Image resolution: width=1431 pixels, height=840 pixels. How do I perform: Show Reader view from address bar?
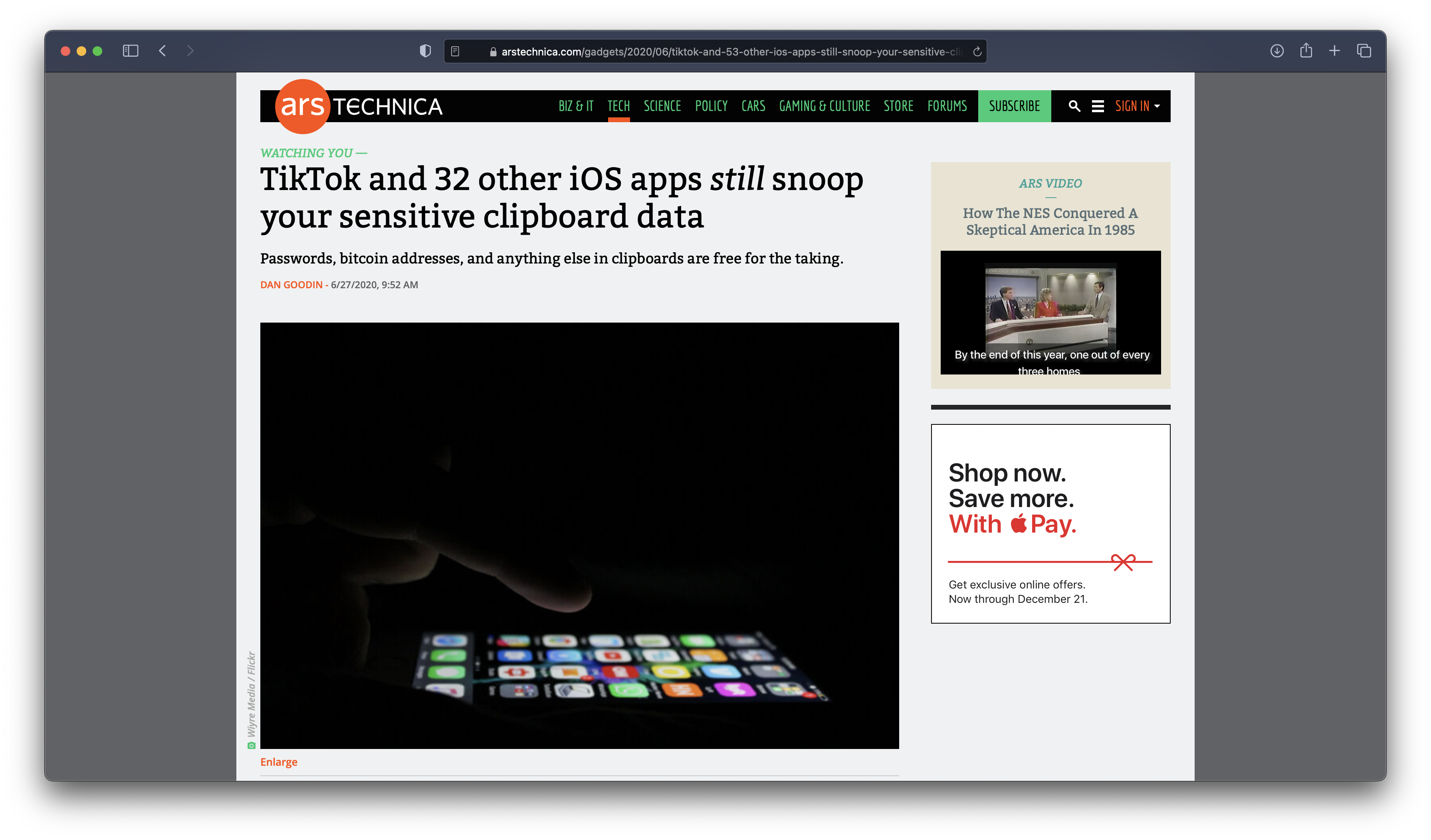[x=456, y=52]
